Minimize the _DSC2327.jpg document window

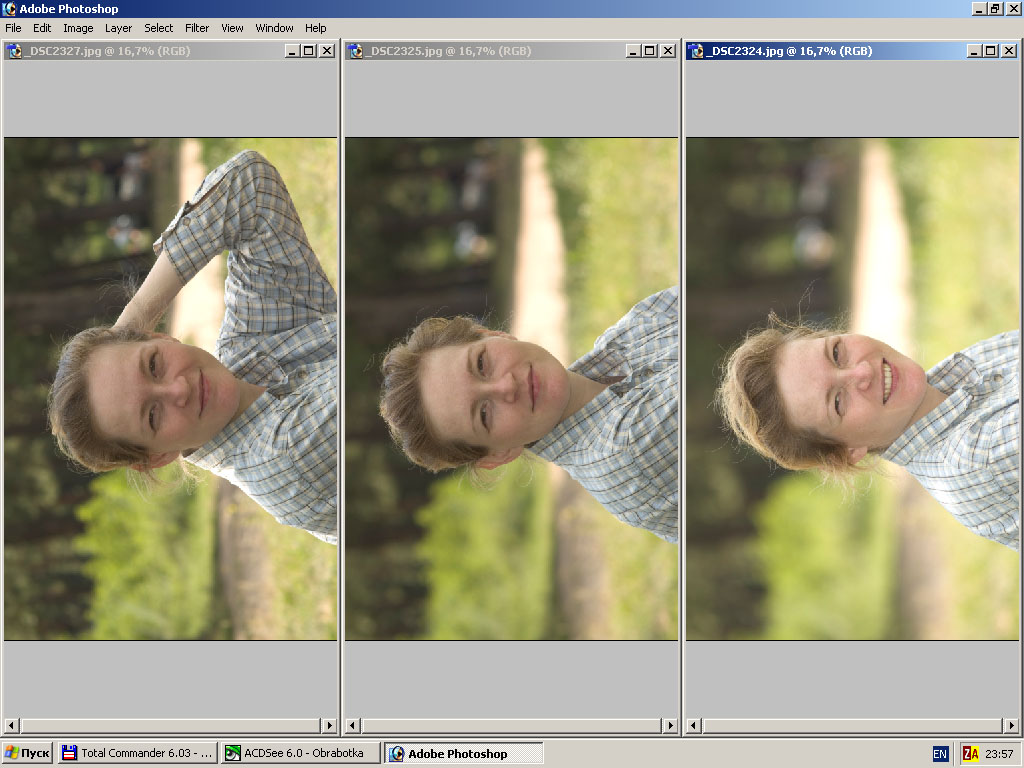pos(293,51)
